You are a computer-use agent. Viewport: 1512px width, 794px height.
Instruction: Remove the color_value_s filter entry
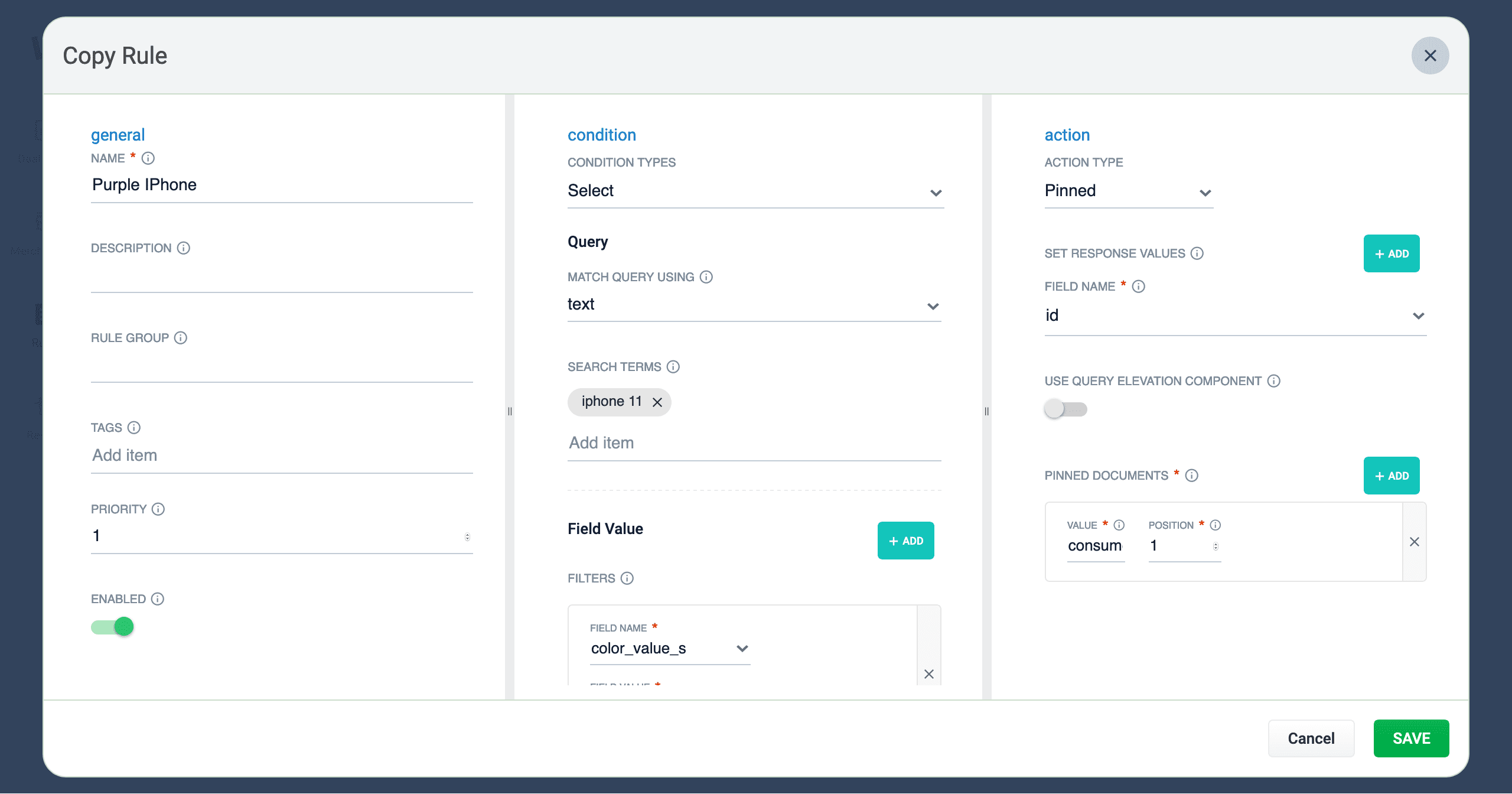pyautogui.click(x=929, y=674)
